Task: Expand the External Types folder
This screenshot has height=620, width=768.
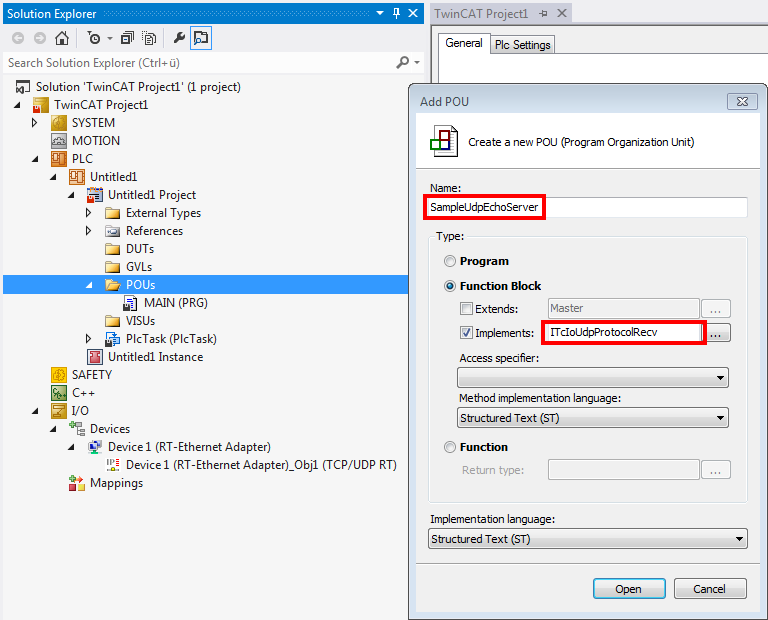Action: (89, 213)
